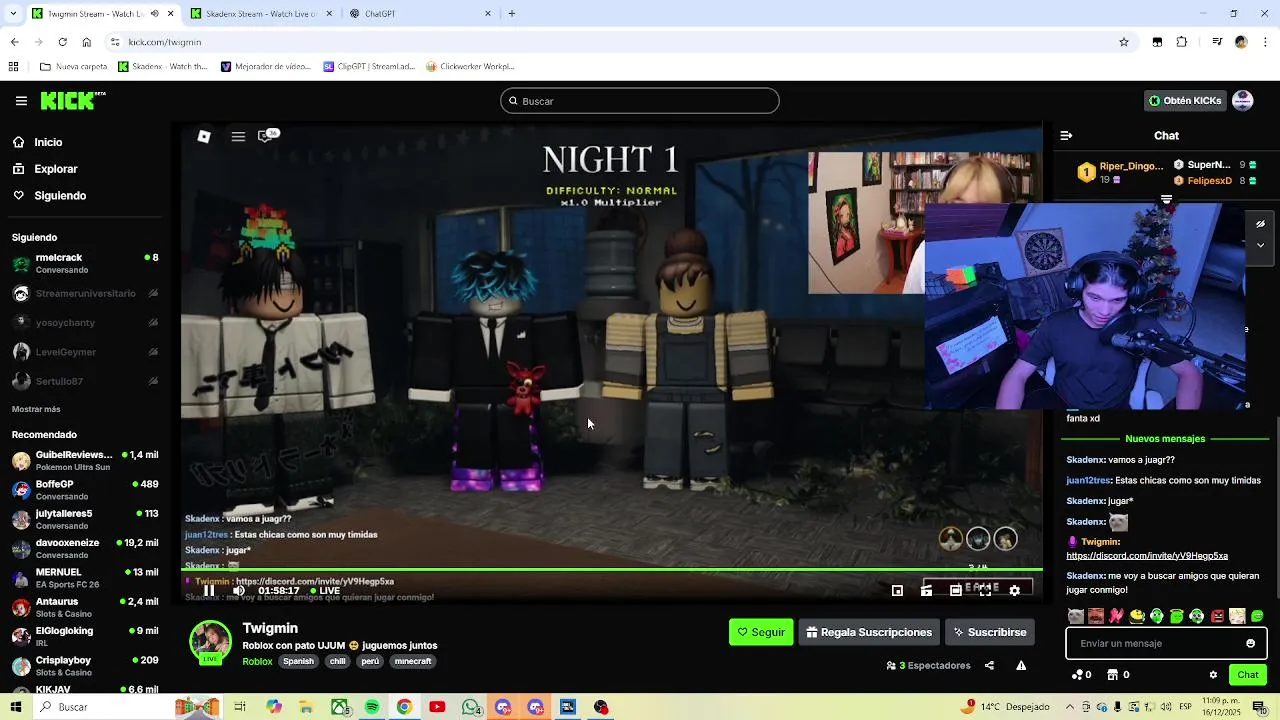
Task: Open GuibelReviews recommended channel
Action: click(x=85, y=460)
